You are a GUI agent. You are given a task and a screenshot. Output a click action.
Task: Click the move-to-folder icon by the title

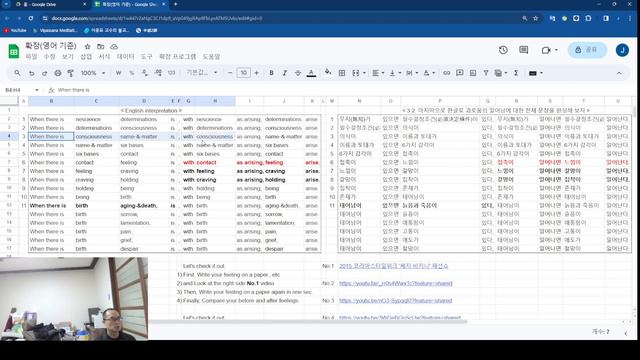100,47
